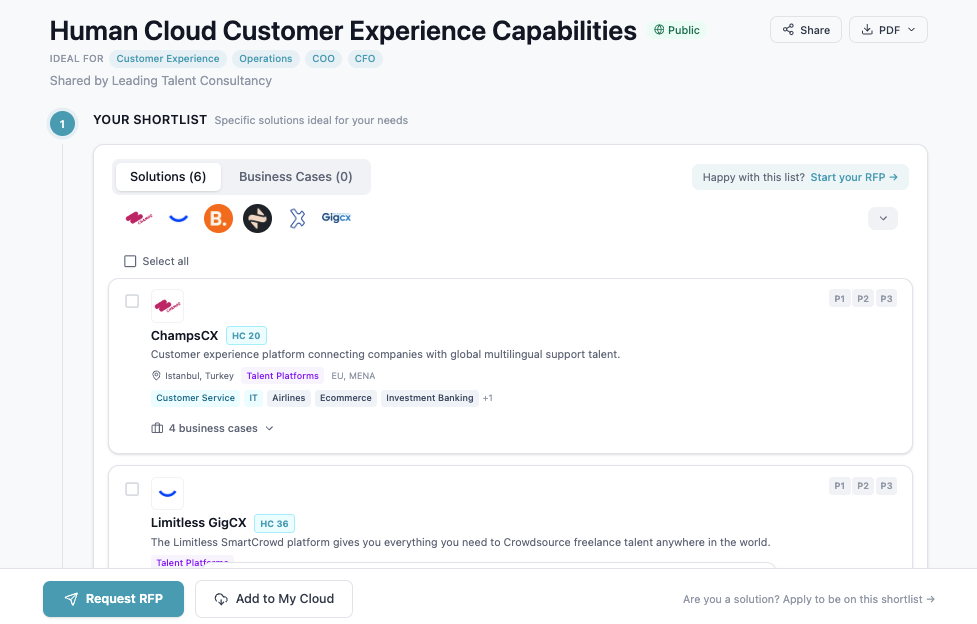Click the blue X-shaped logo in the logo strip

297,218
